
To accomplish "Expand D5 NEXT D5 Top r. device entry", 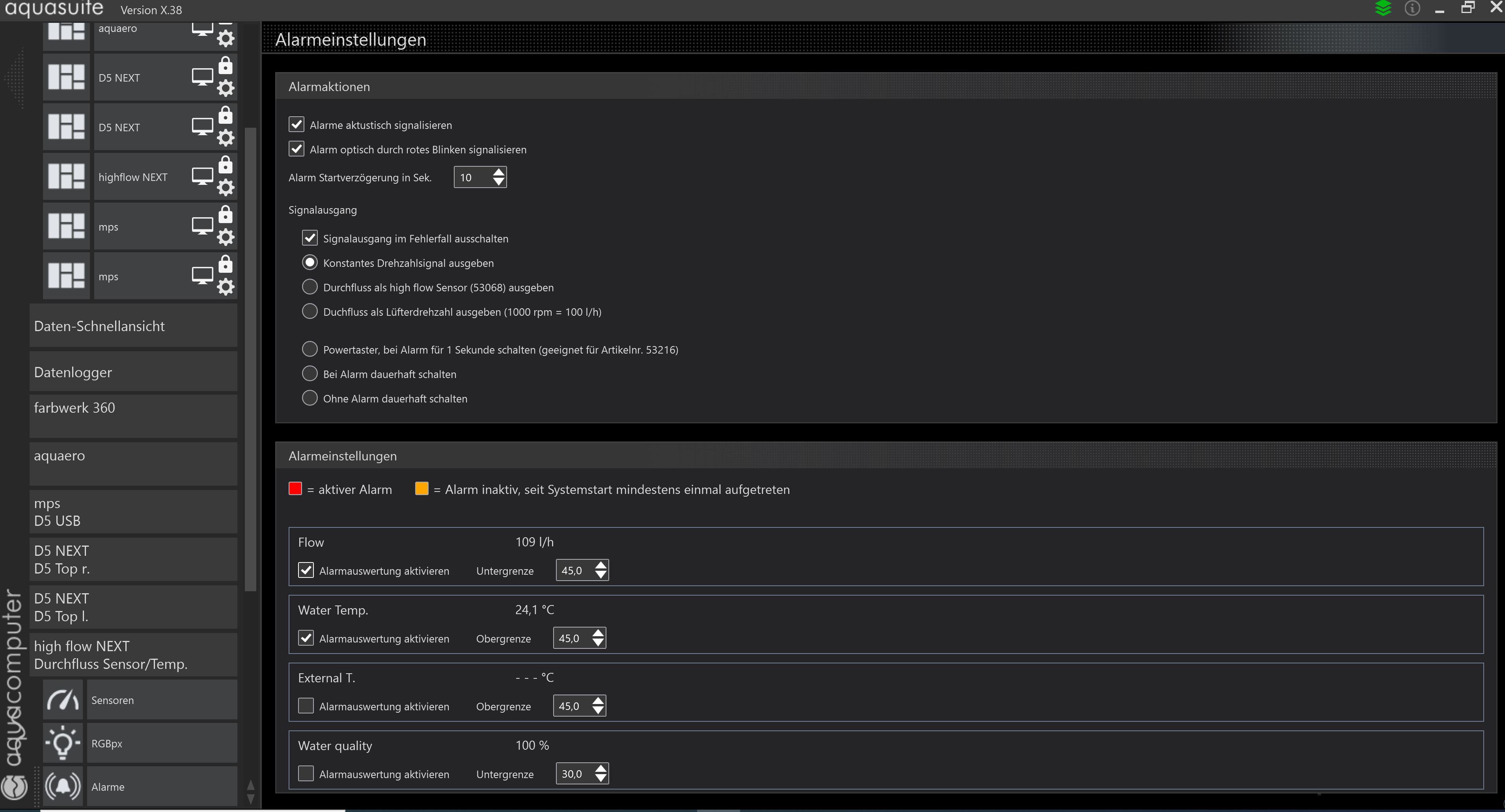I will (133, 560).
